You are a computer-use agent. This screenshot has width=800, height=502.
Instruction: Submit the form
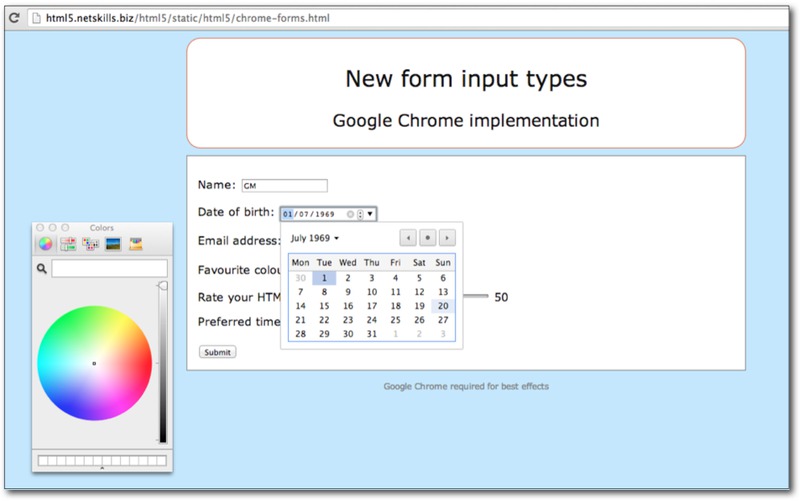click(x=217, y=352)
